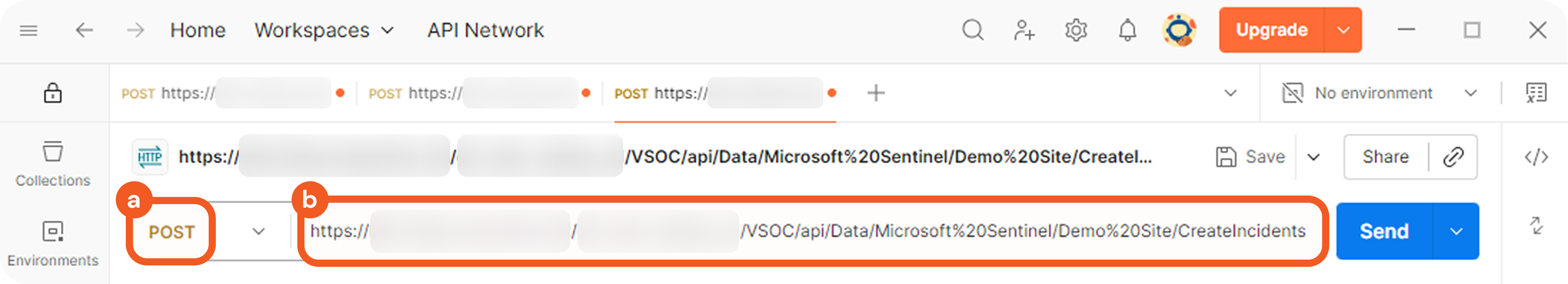1568x284 pixels.
Task: Open the environment quick look icon
Action: (x=1536, y=93)
